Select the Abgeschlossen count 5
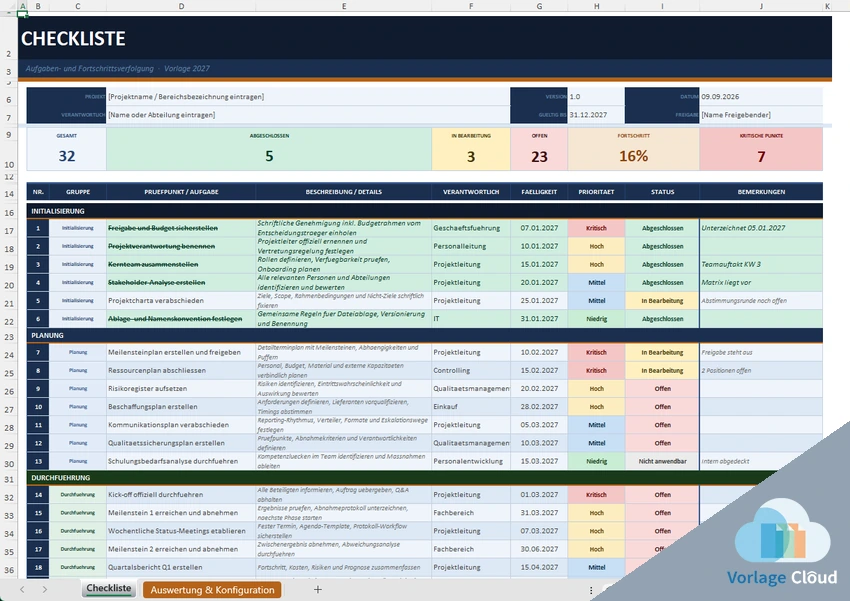The height and width of the screenshot is (601, 850). (x=269, y=156)
